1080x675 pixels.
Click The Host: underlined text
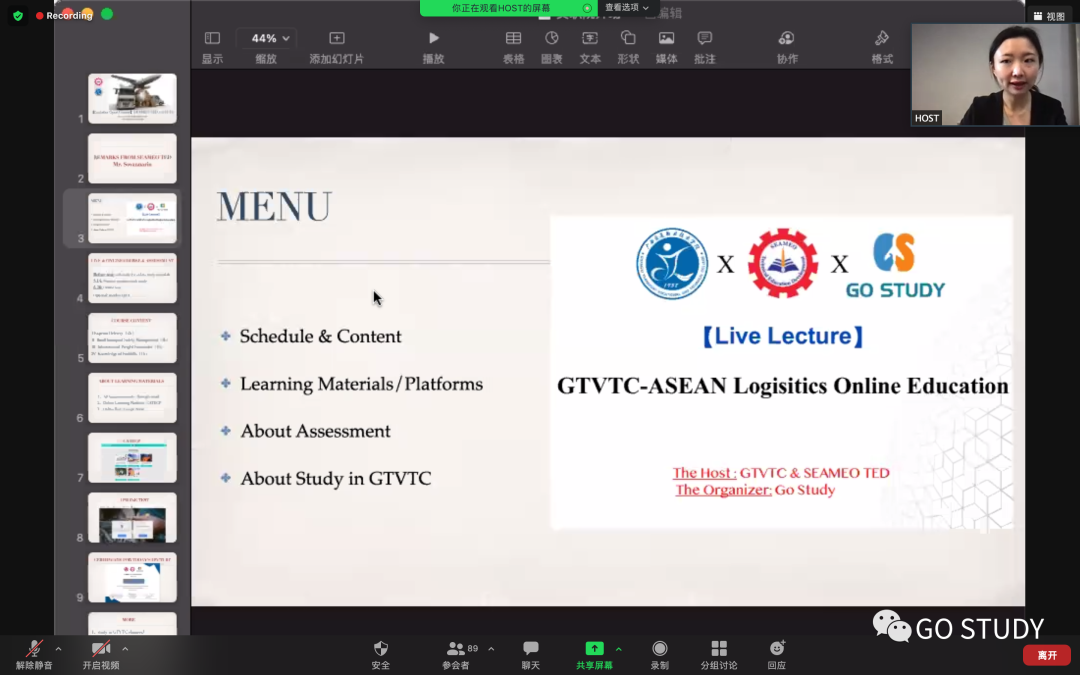pyautogui.click(x=705, y=473)
